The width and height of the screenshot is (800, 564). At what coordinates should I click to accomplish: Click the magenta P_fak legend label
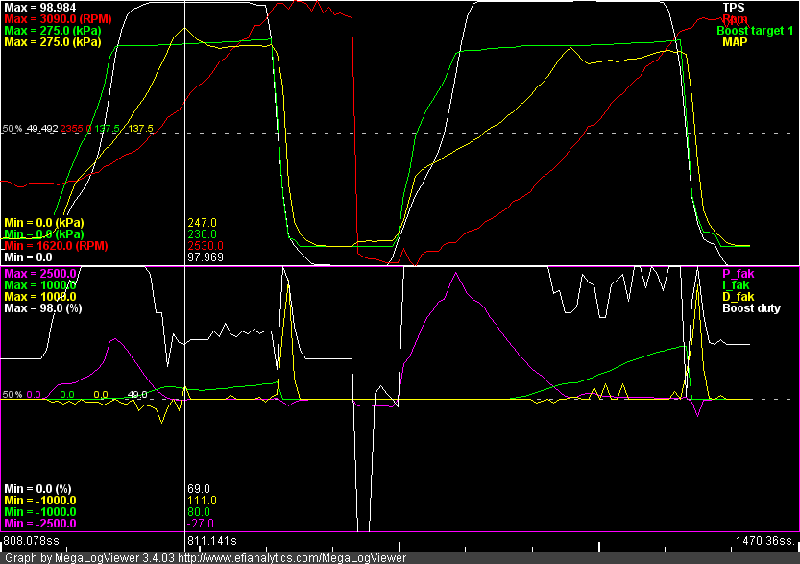738,273
